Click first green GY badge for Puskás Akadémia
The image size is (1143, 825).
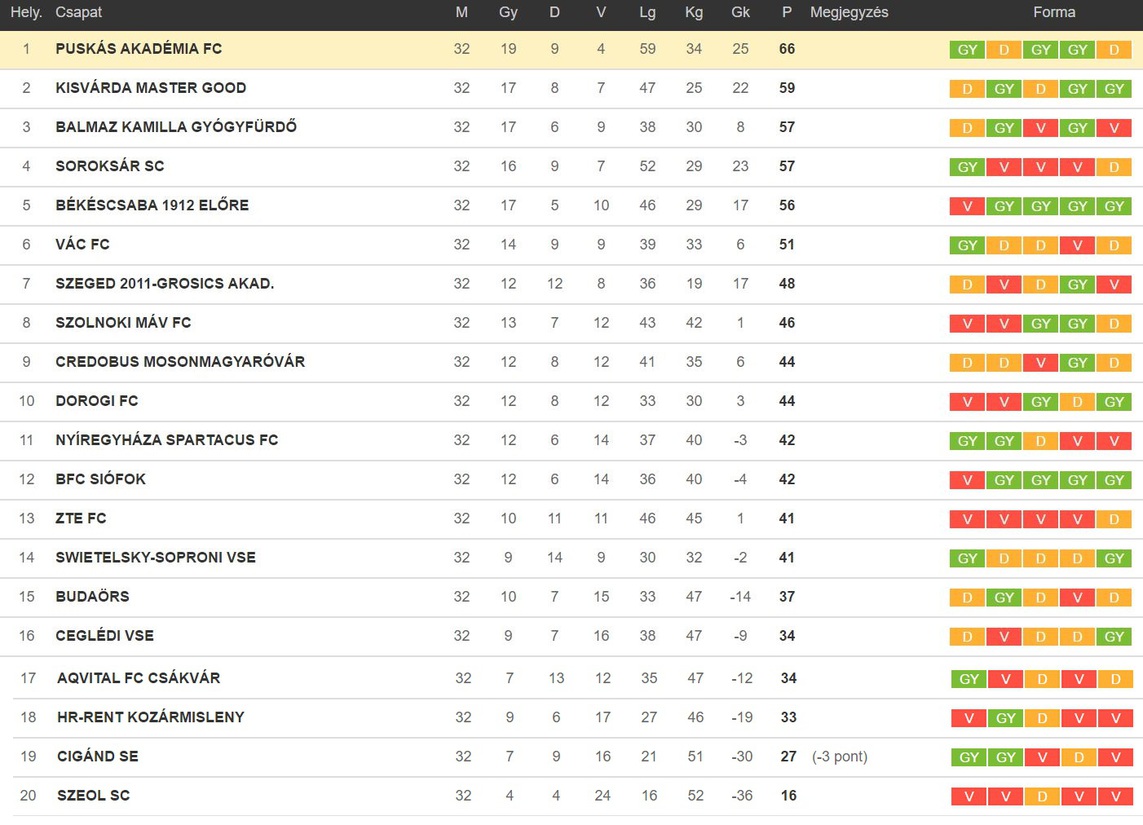click(x=967, y=50)
